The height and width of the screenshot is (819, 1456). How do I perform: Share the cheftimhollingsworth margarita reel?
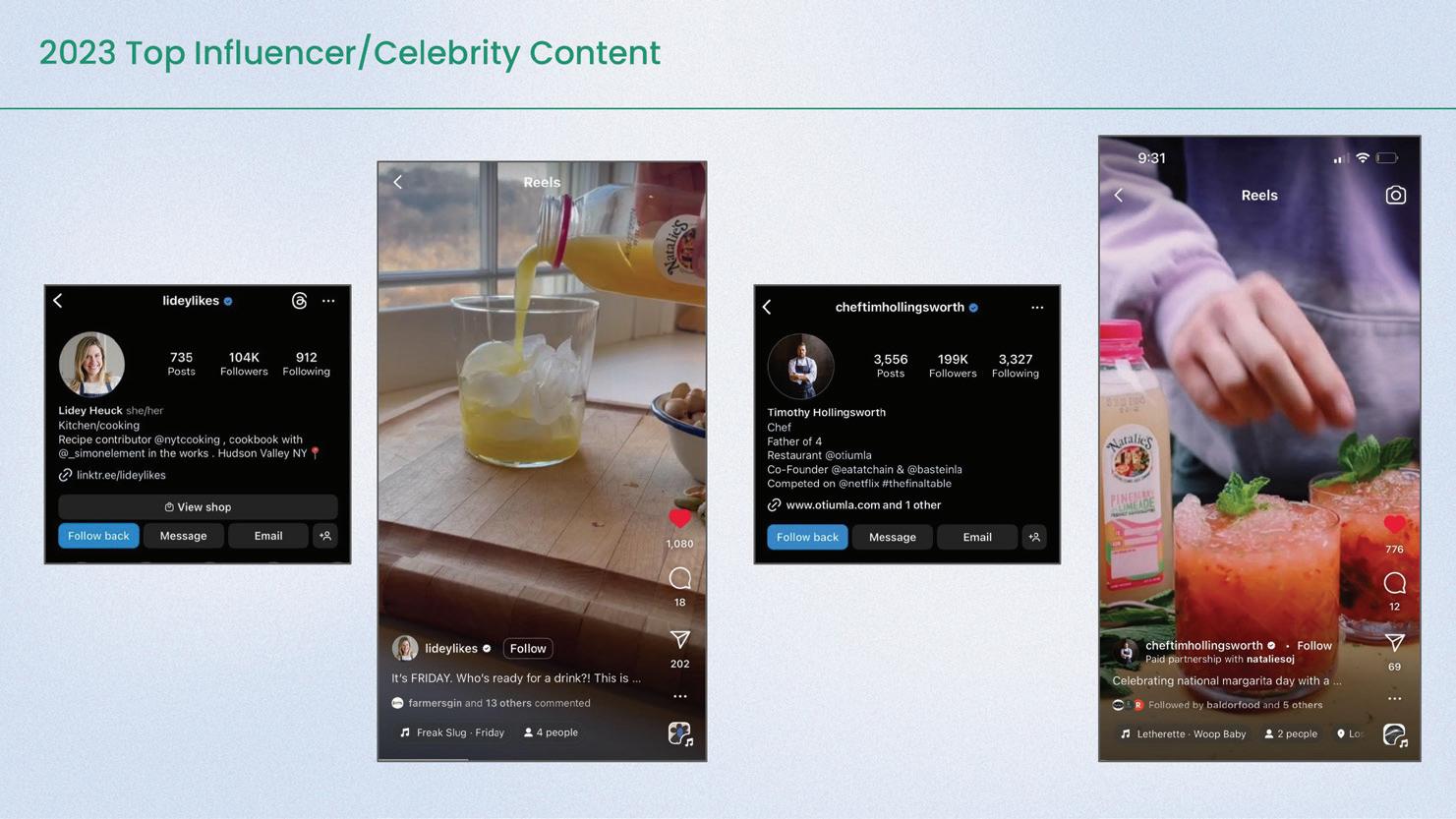pyautogui.click(x=1394, y=643)
